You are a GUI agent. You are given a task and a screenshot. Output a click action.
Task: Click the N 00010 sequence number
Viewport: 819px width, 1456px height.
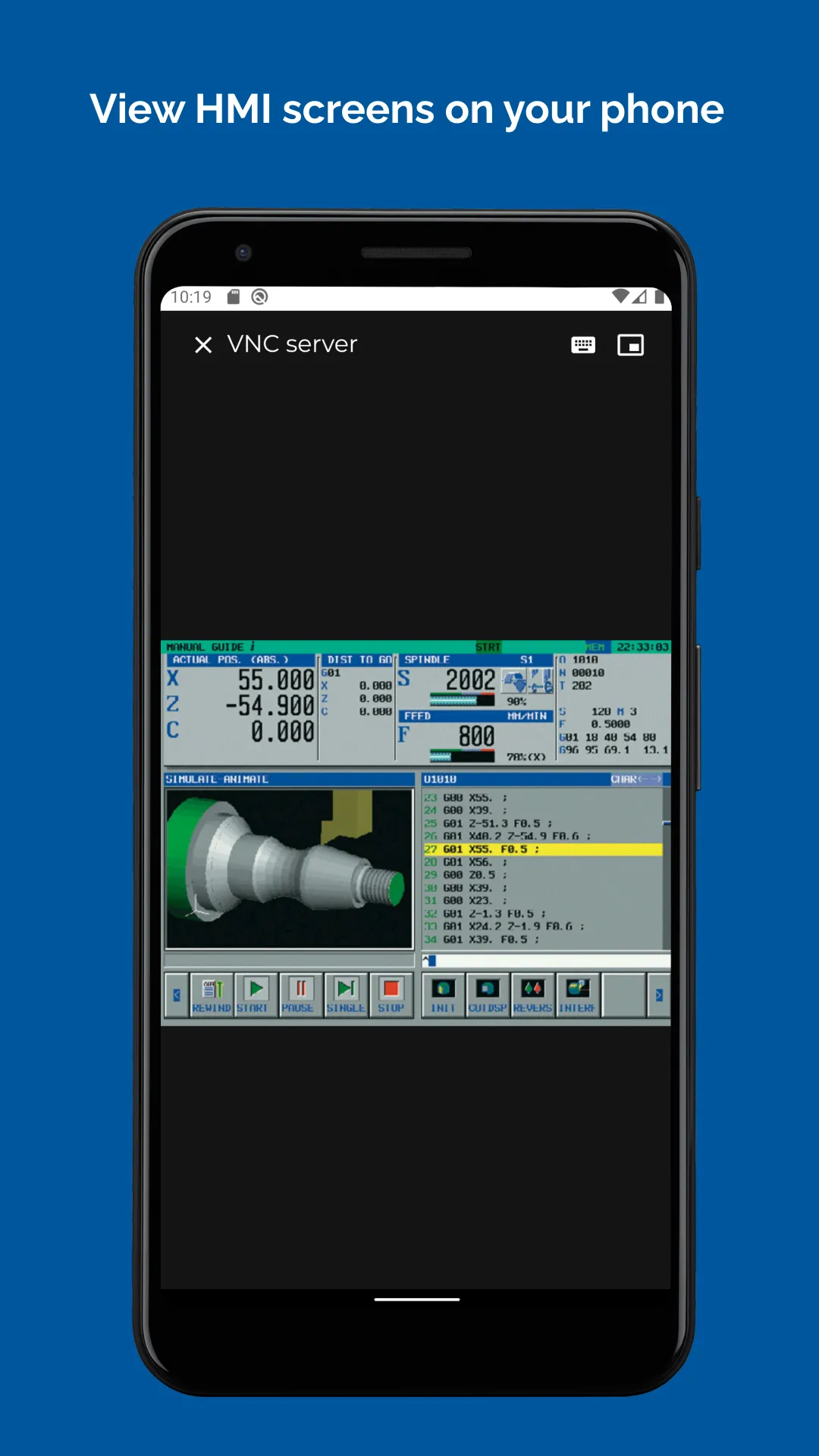(x=582, y=673)
